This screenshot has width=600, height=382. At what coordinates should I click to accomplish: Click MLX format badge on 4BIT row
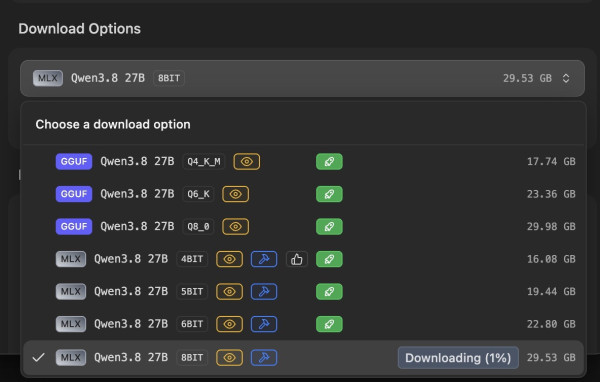[x=71, y=259]
